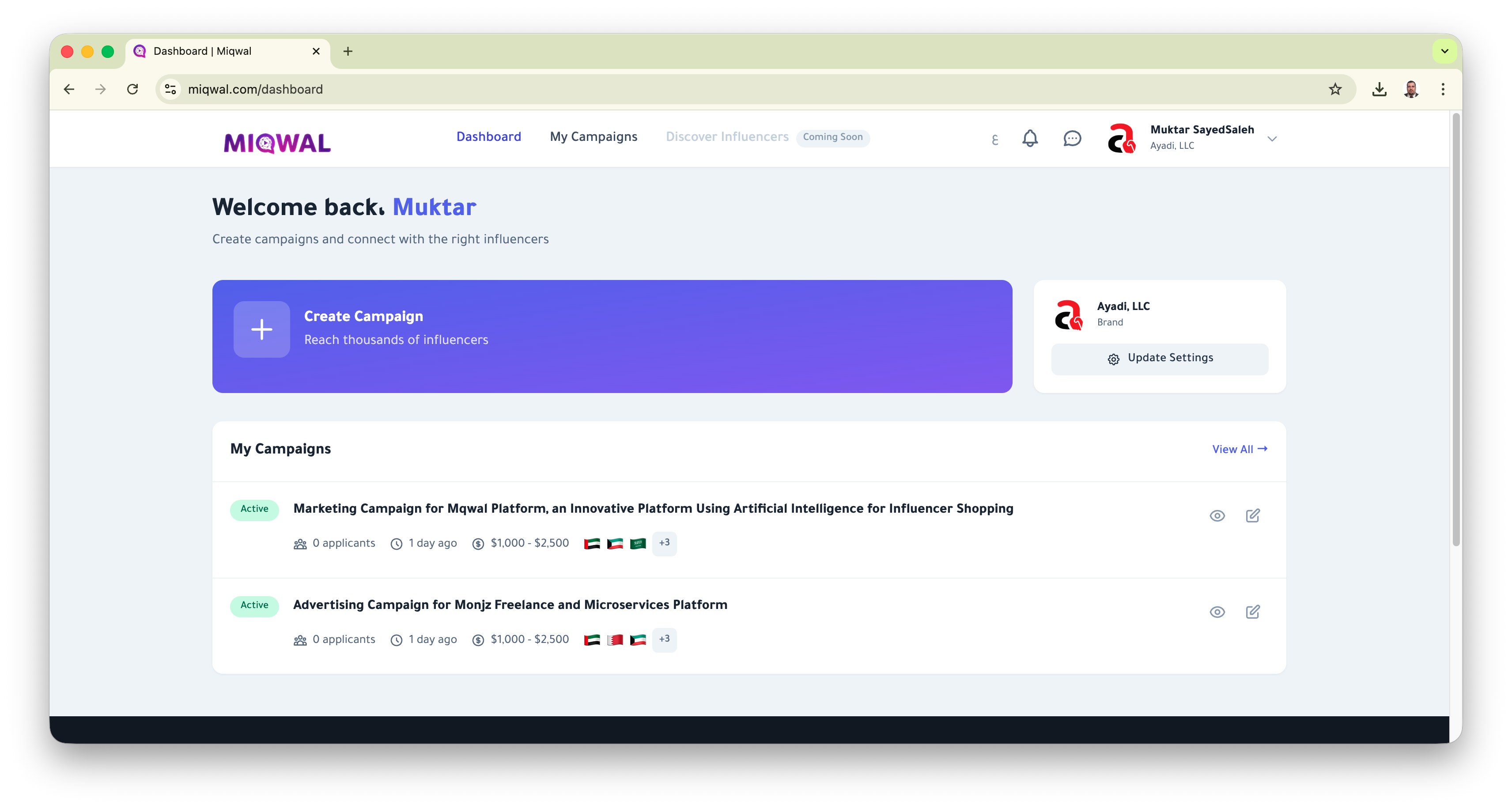1512x809 pixels.
Task: Edit the Mqwal Platform marketing campaign
Action: click(1252, 515)
